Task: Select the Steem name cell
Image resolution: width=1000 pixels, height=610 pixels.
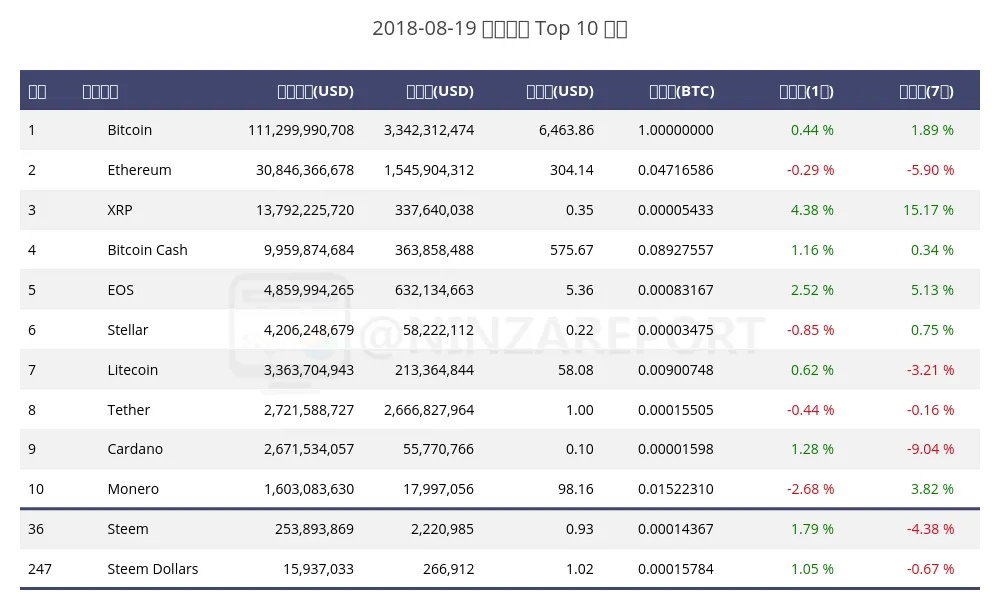Action: [x=128, y=530]
